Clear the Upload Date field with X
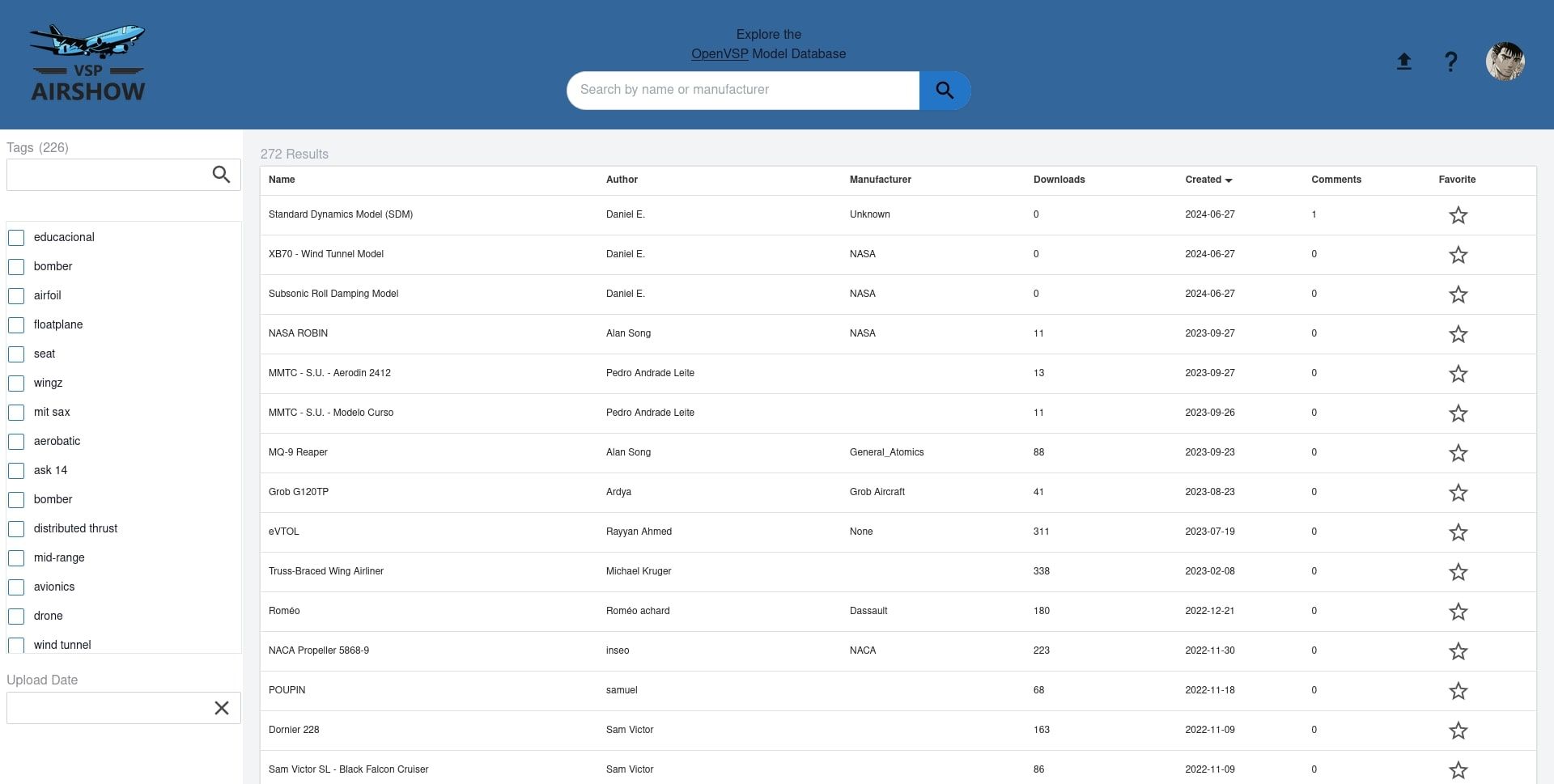This screenshot has height=784, width=1554. coord(221,708)
